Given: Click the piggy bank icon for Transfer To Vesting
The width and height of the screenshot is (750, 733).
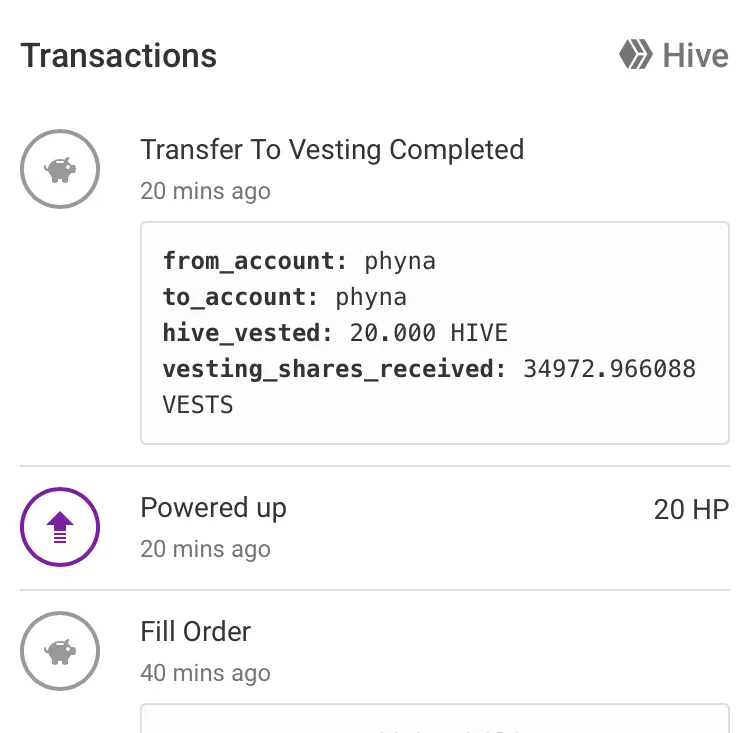Looking at the screenshot, I should tap(60, 169).
